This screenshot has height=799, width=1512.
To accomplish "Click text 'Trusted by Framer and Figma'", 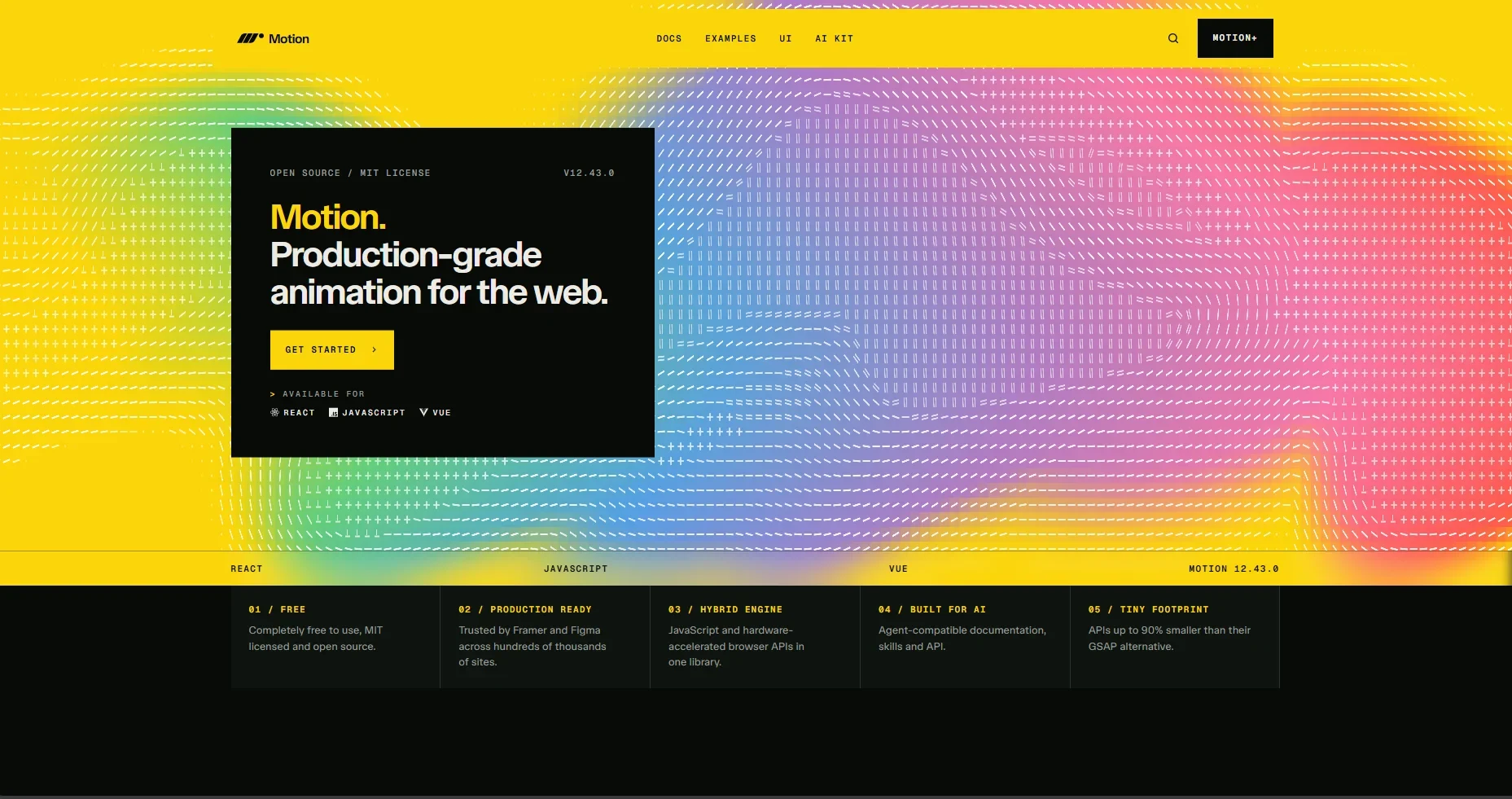I will pyautogui.click(x=529, y=630).
